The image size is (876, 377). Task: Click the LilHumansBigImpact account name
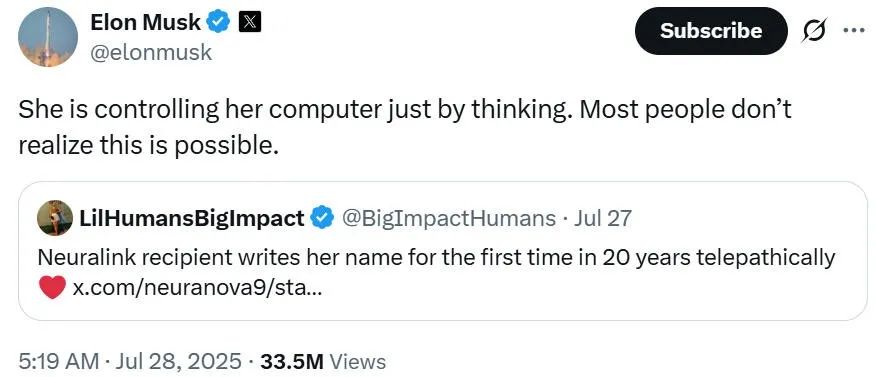192,218
